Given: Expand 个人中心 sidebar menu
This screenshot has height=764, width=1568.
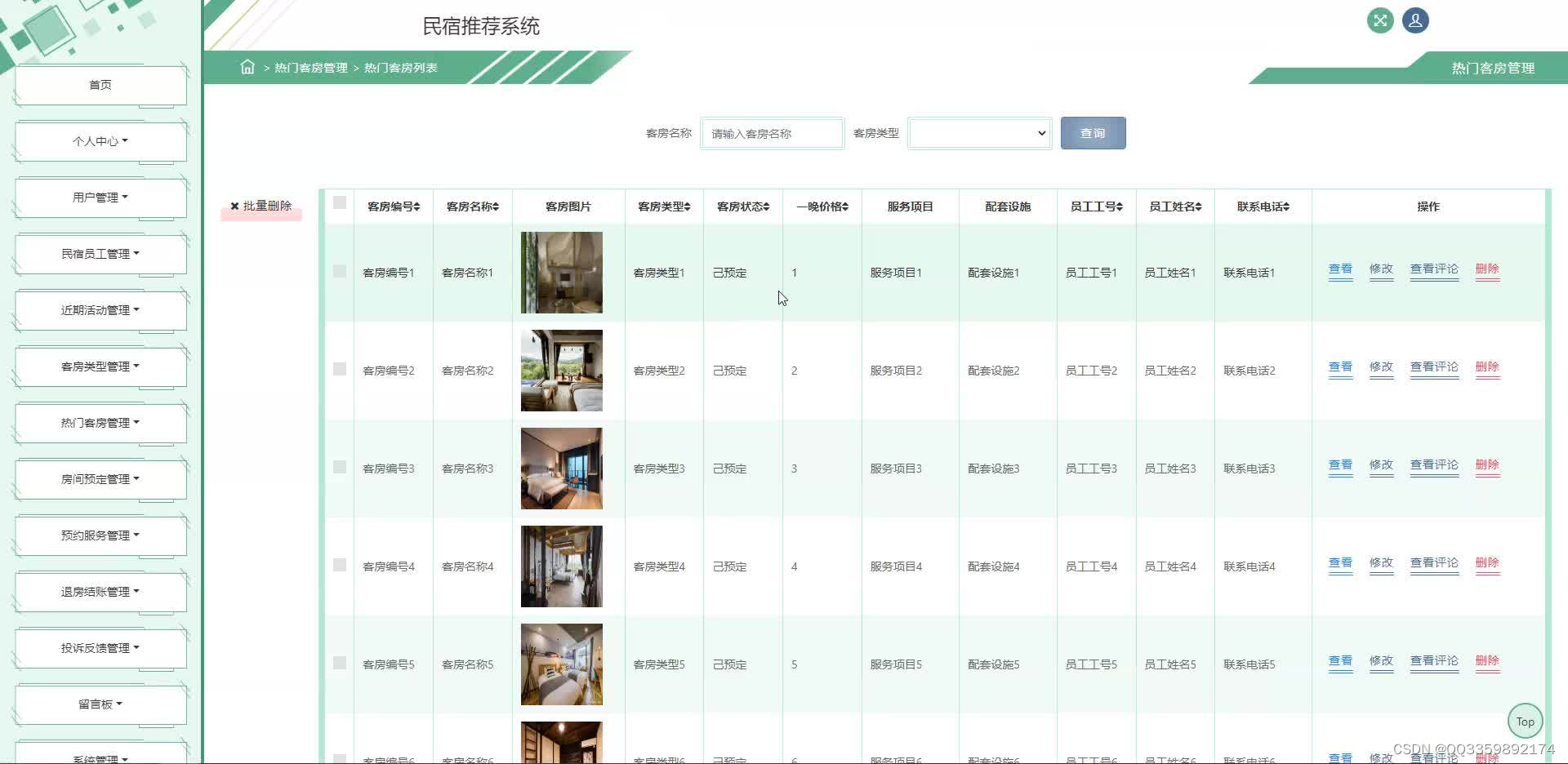Looking at the screenshot, I should (x=100, y=141).
